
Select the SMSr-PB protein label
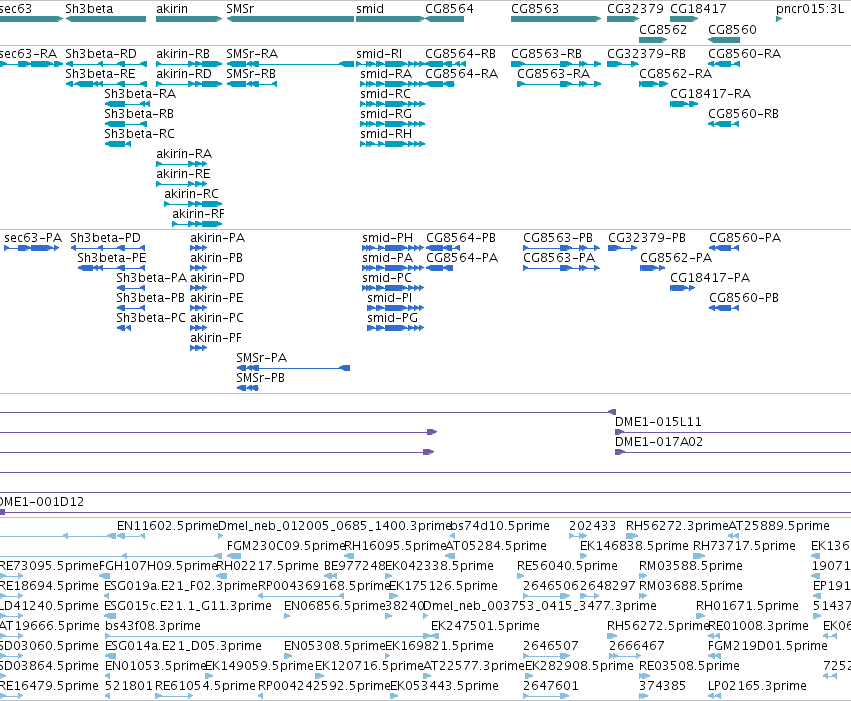(x=261, y=378)
